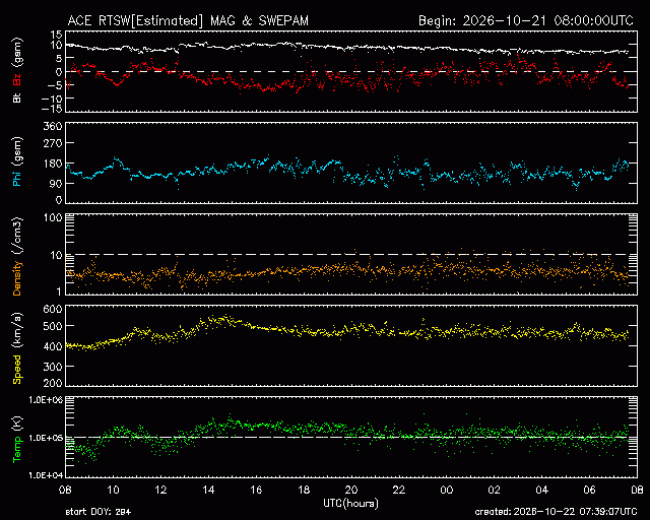This screenshot has width=650, height=520.
Task: Click the 'start DOY: 294' footer text
Action: (98, 512)
